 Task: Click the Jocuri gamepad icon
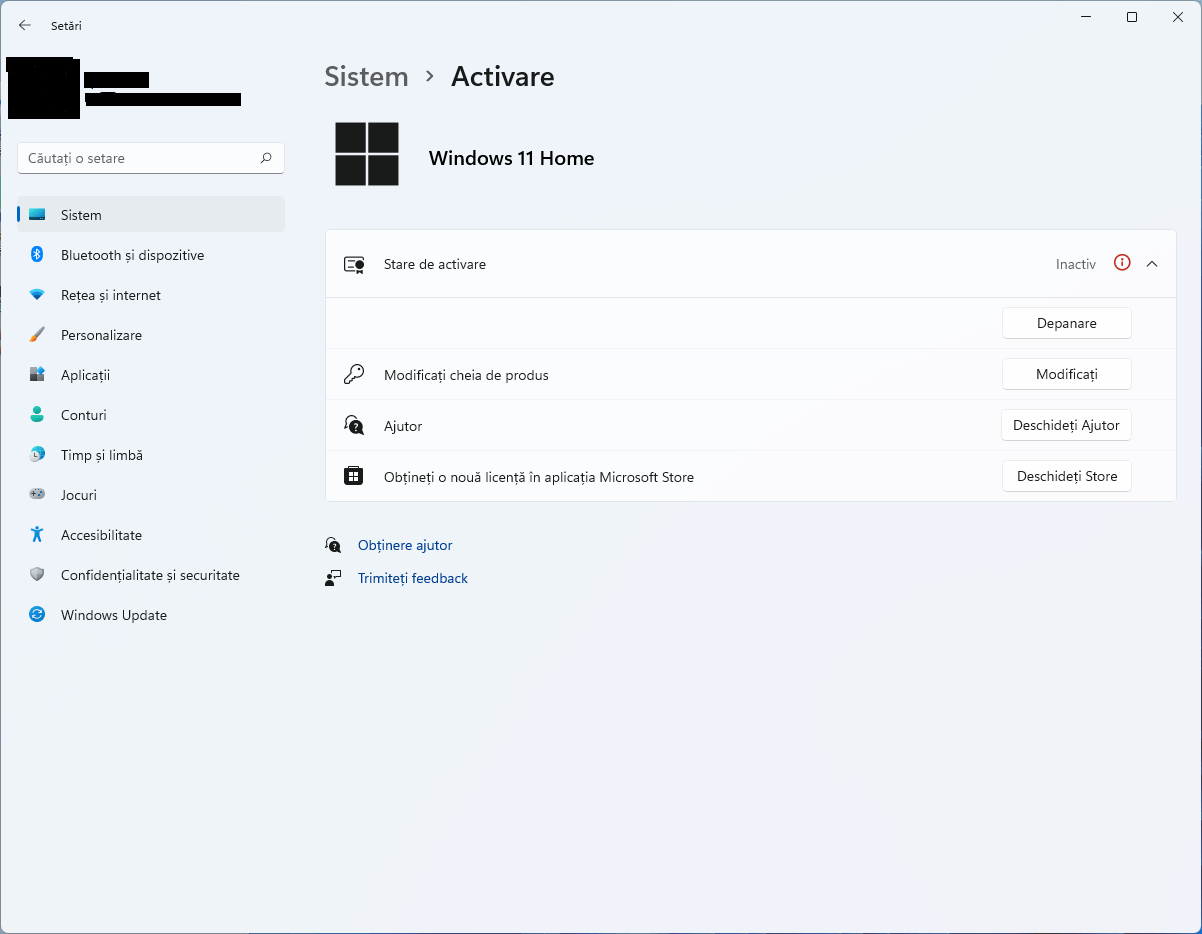pos(37,495)
